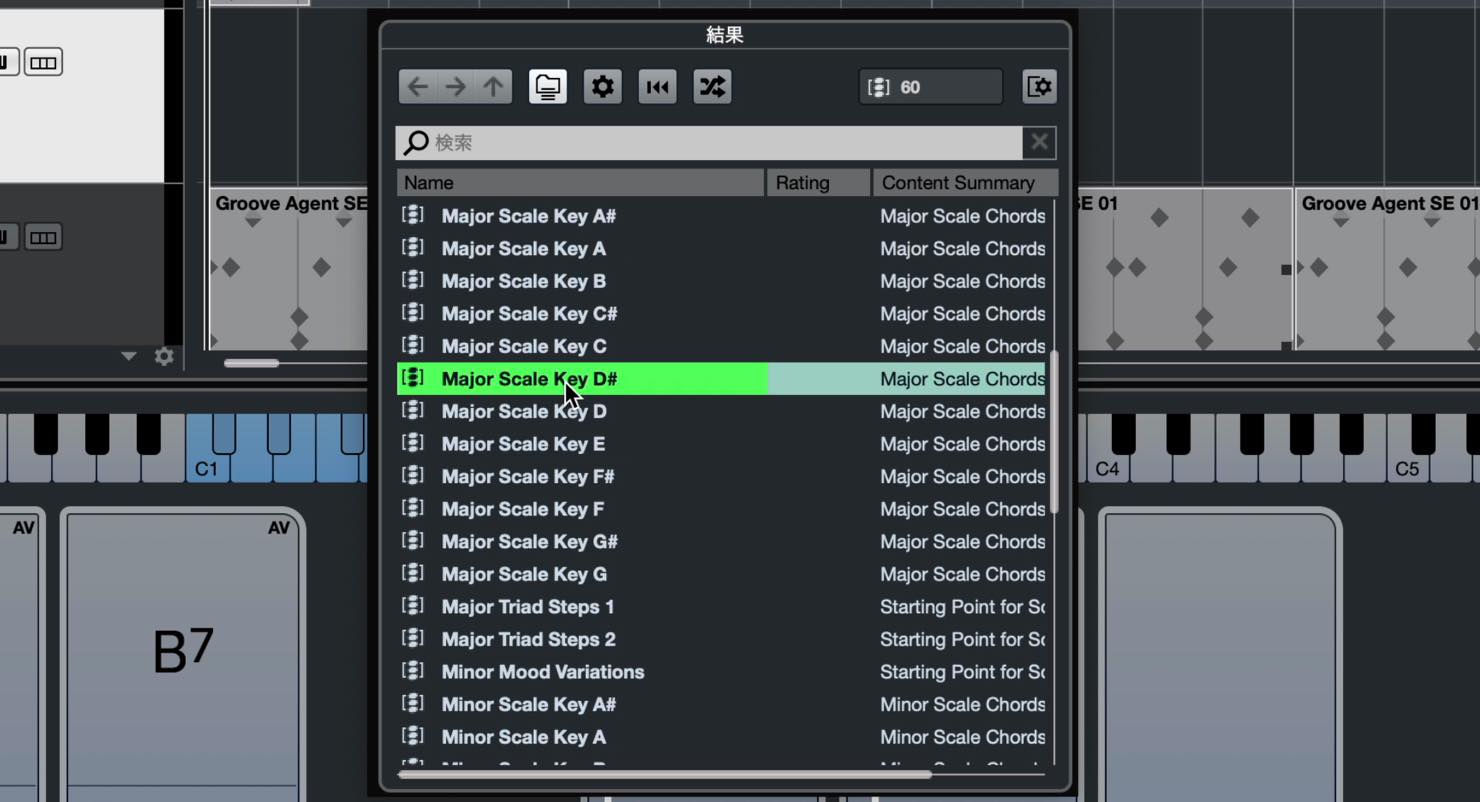Open track list settings gear icon
The image size is (1480, 802).
(x=165, y=356)
